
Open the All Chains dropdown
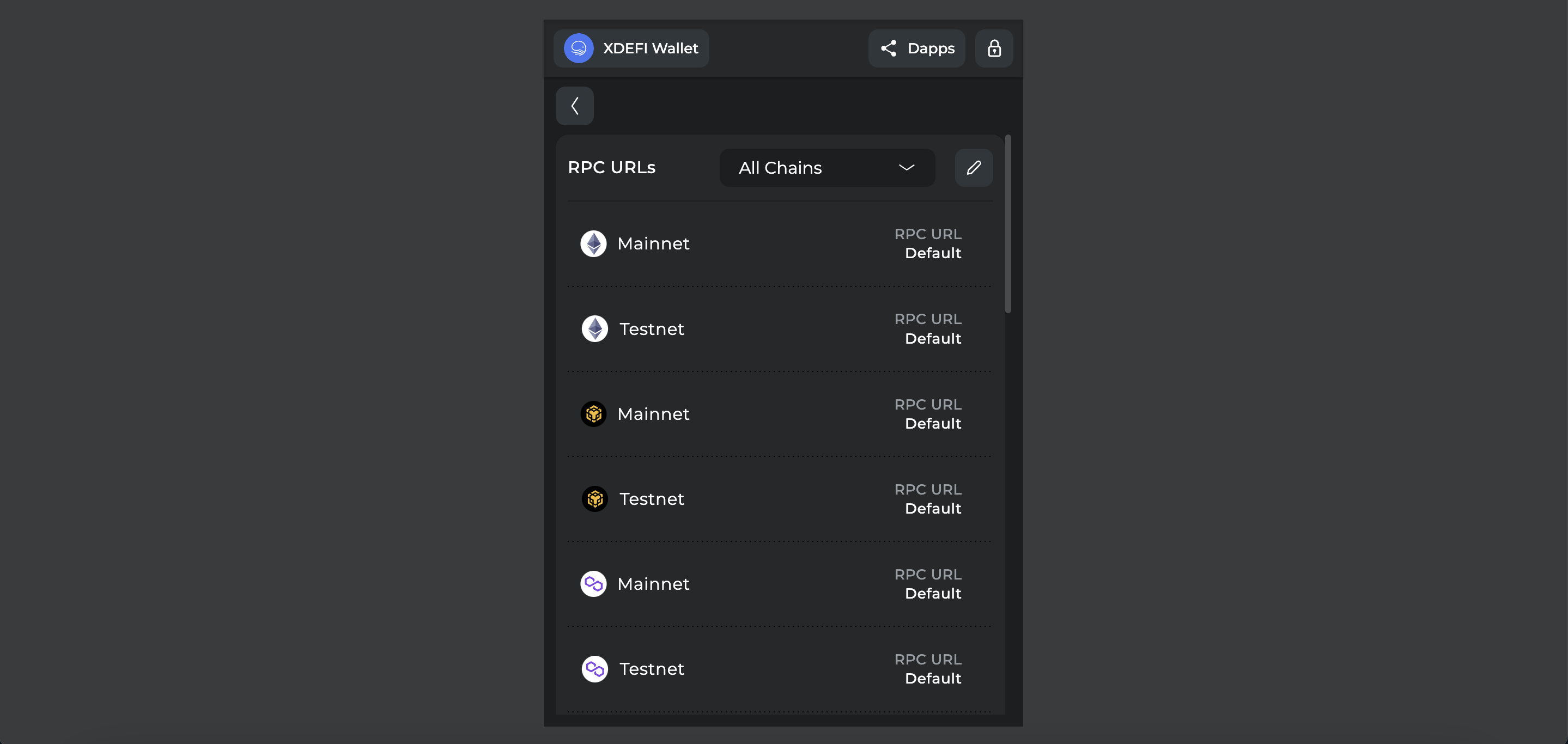click(x=826, y=167)
